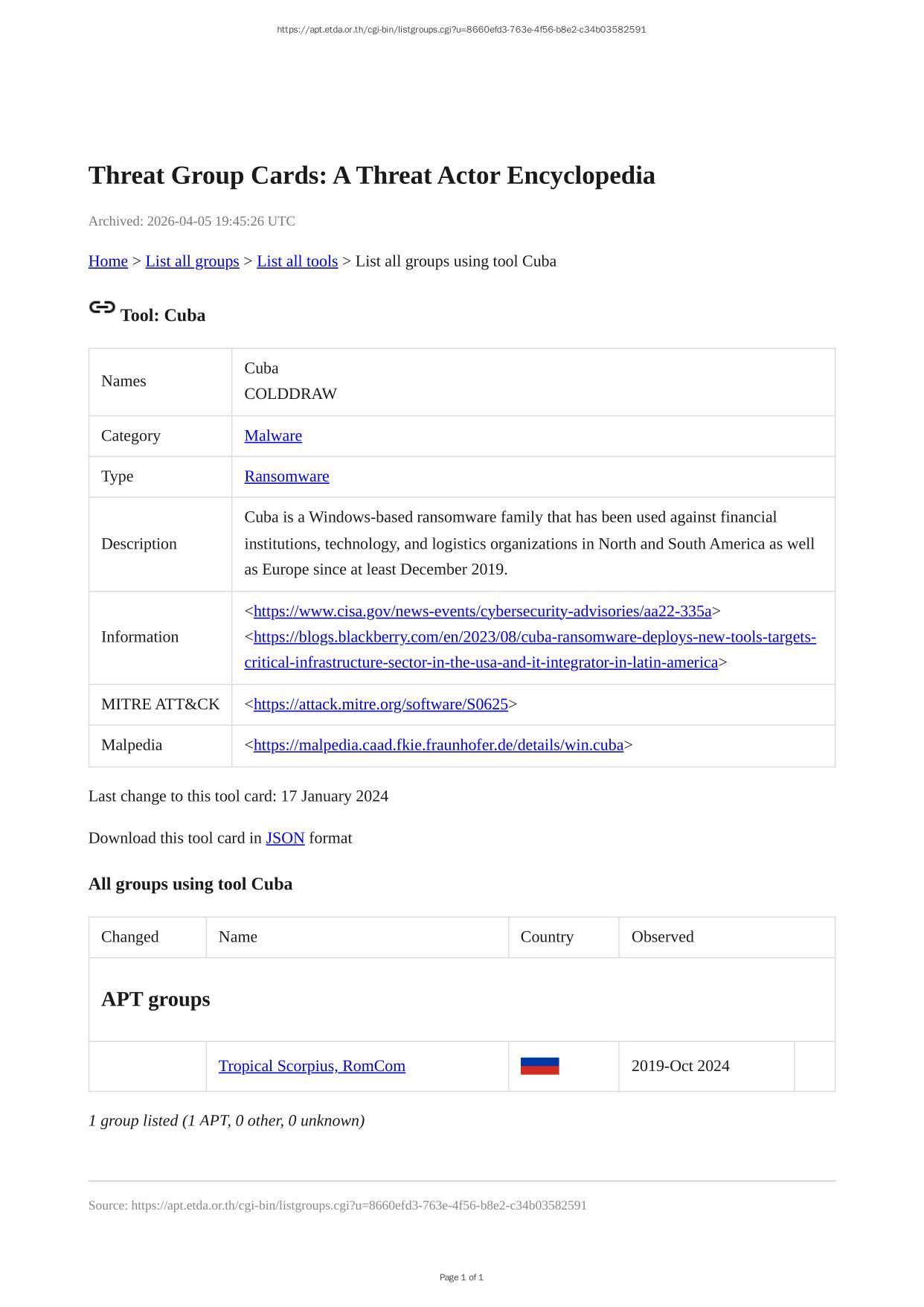Go to the Home breadcrumb link
Image resolution: width=924 pixels, height=1307 pixels.
pos(108,261)
